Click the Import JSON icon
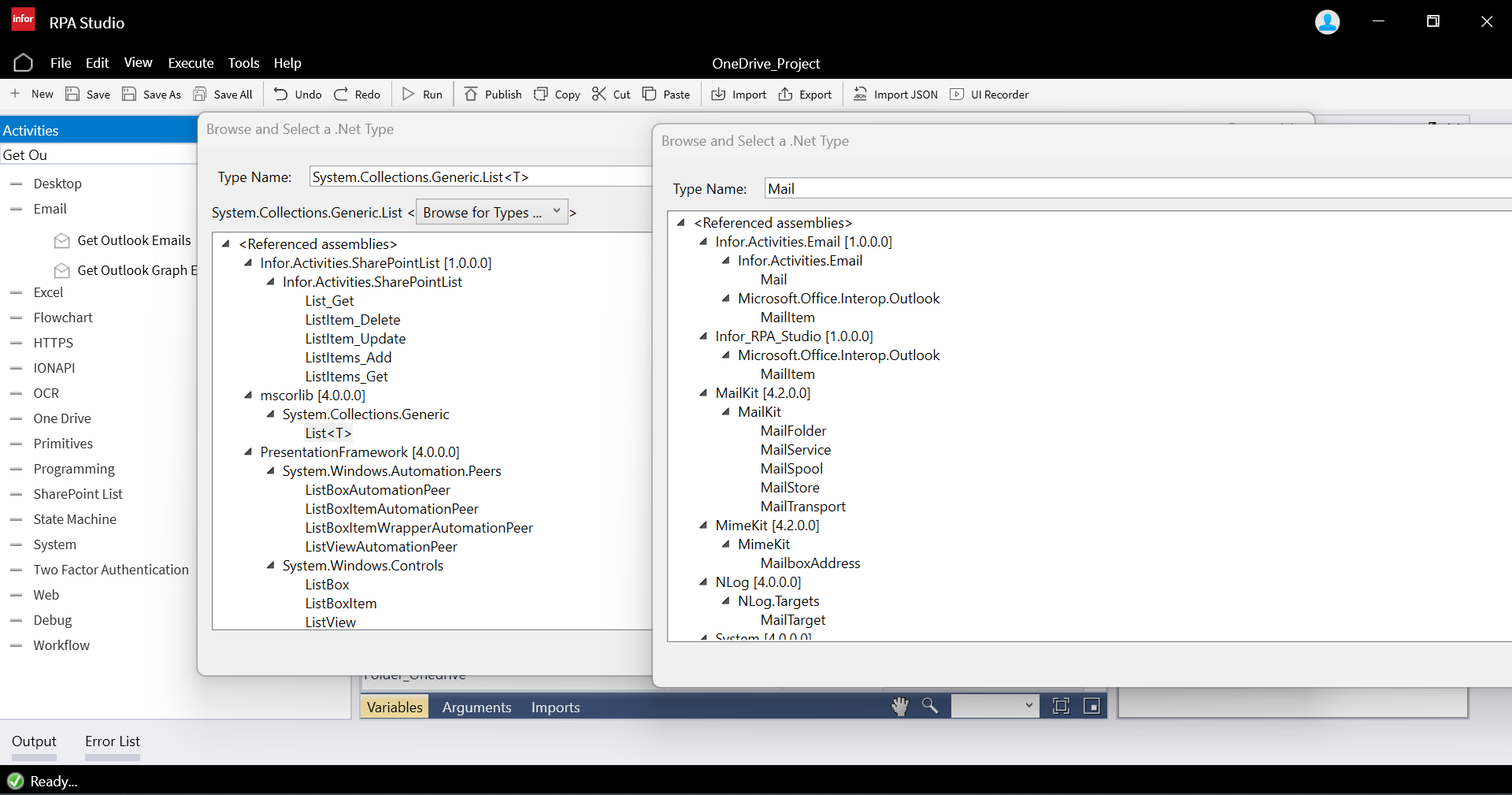This screenshot has height=795, width=1512. (861, 95)
